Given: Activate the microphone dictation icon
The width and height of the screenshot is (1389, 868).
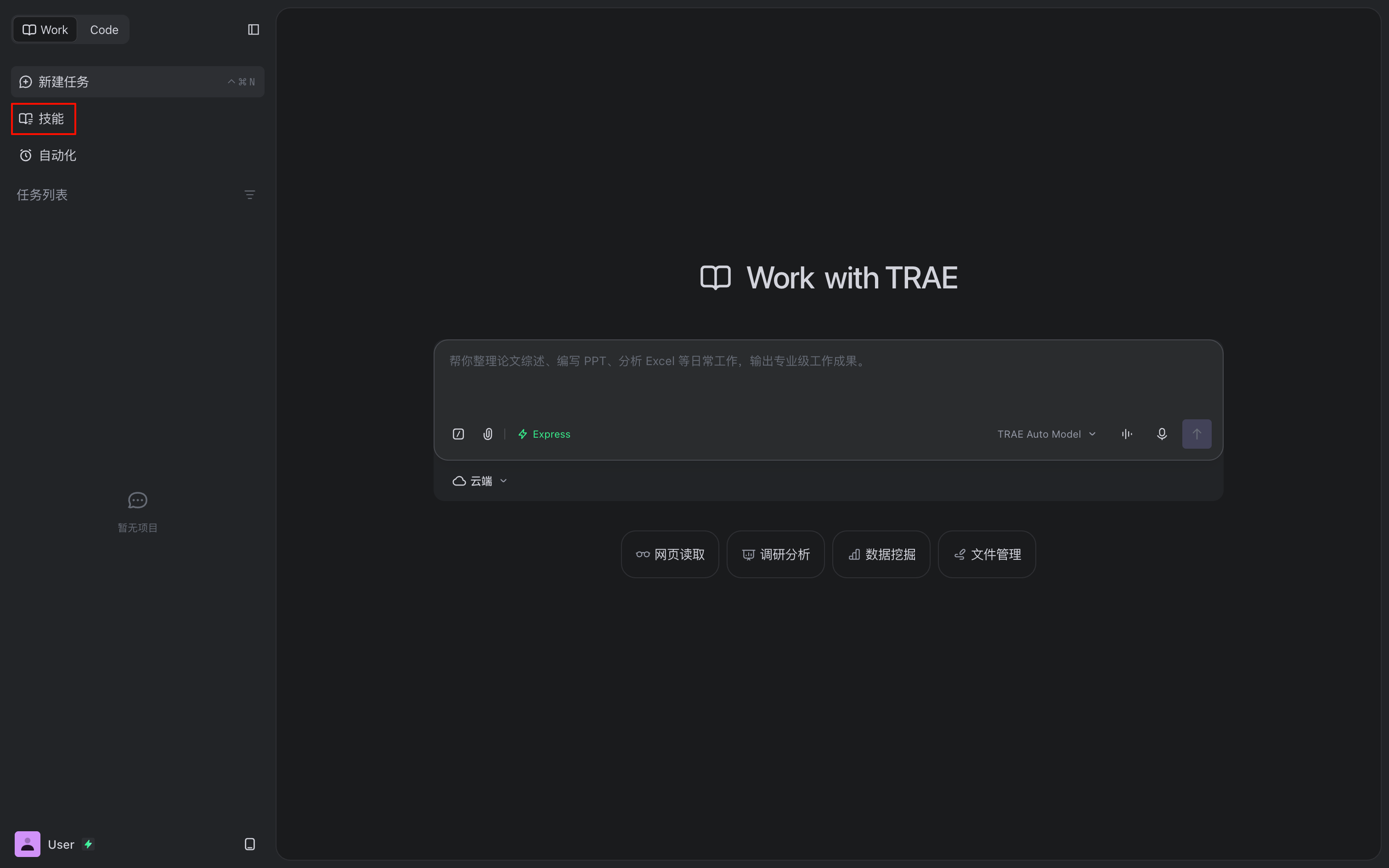Looking at the screenshot, I should [x=1162, y=434].
